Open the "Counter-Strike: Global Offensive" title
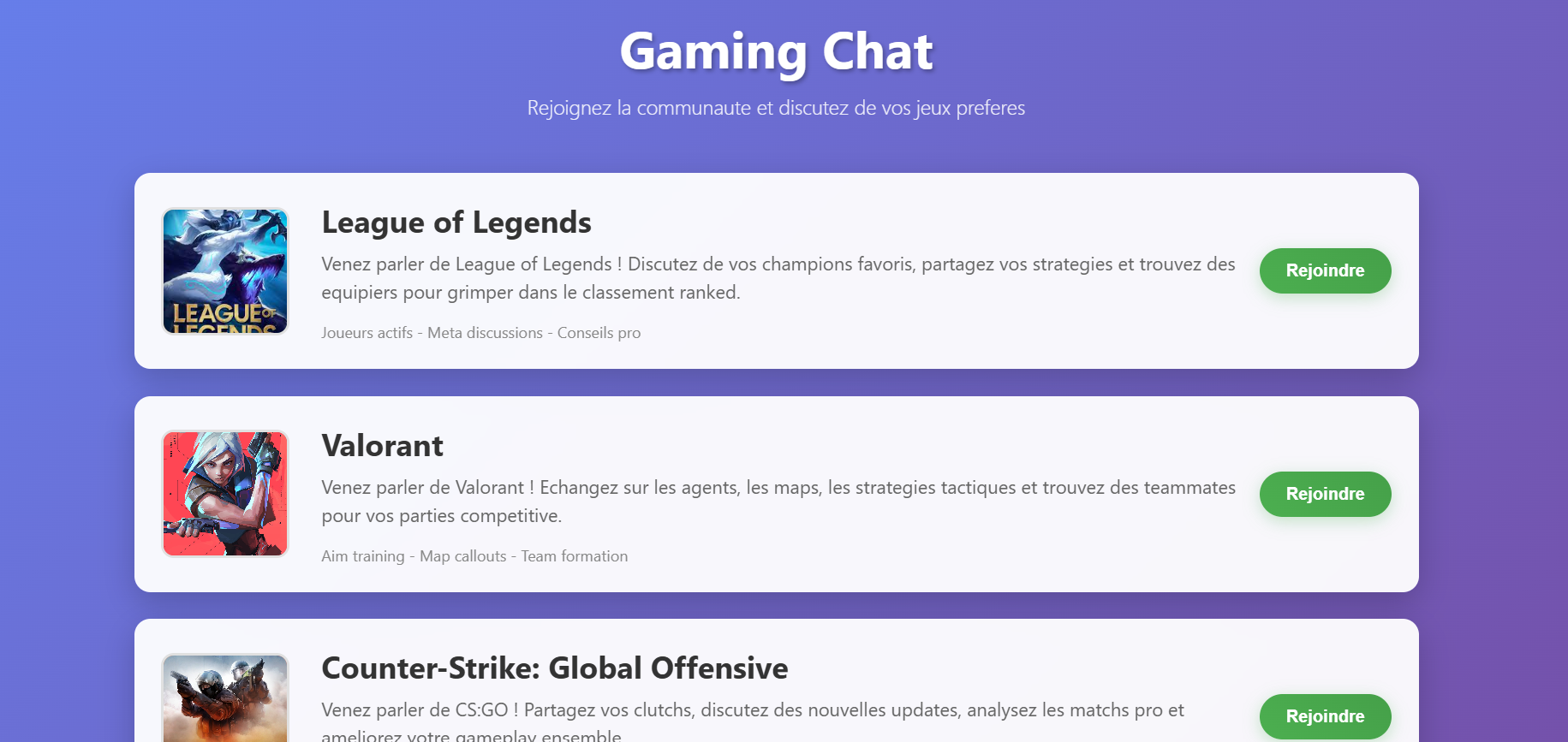The width and height of the screenshot is (1568, 742). (554, 668)
